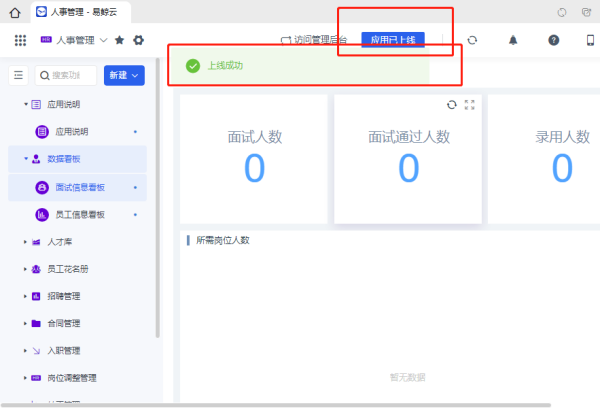The image size is (600, 408).
Task: Click the open-in-new-window icon at top right
Action: pyautogui.click(x=586, y=12)
